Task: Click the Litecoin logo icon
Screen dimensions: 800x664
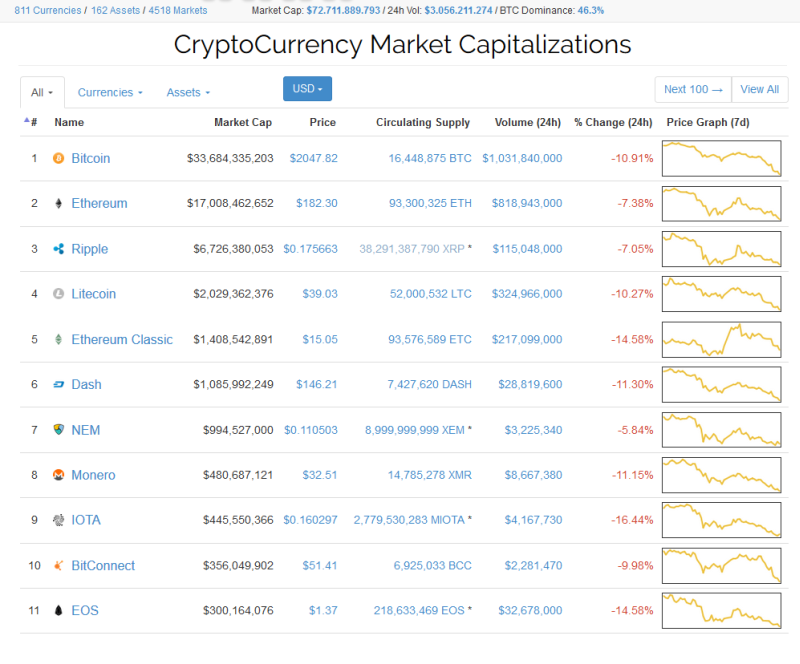Action: coord(58,294)
